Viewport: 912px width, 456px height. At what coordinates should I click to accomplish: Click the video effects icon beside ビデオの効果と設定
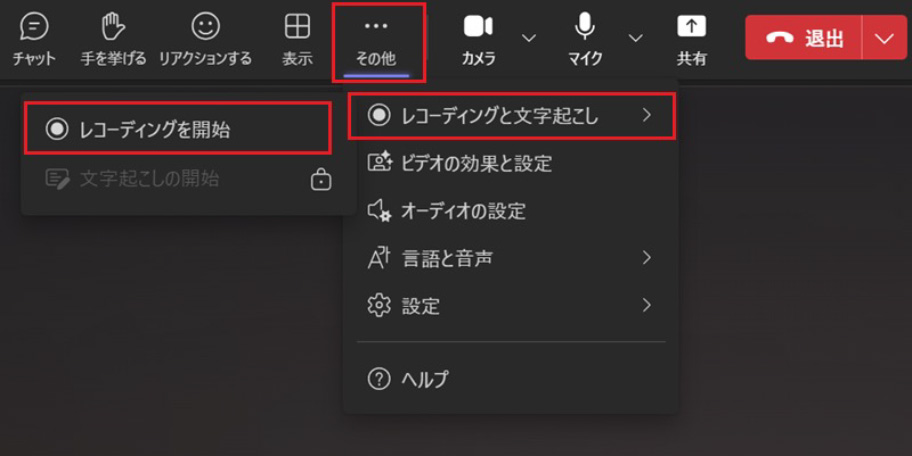click(x=380, y=163)
